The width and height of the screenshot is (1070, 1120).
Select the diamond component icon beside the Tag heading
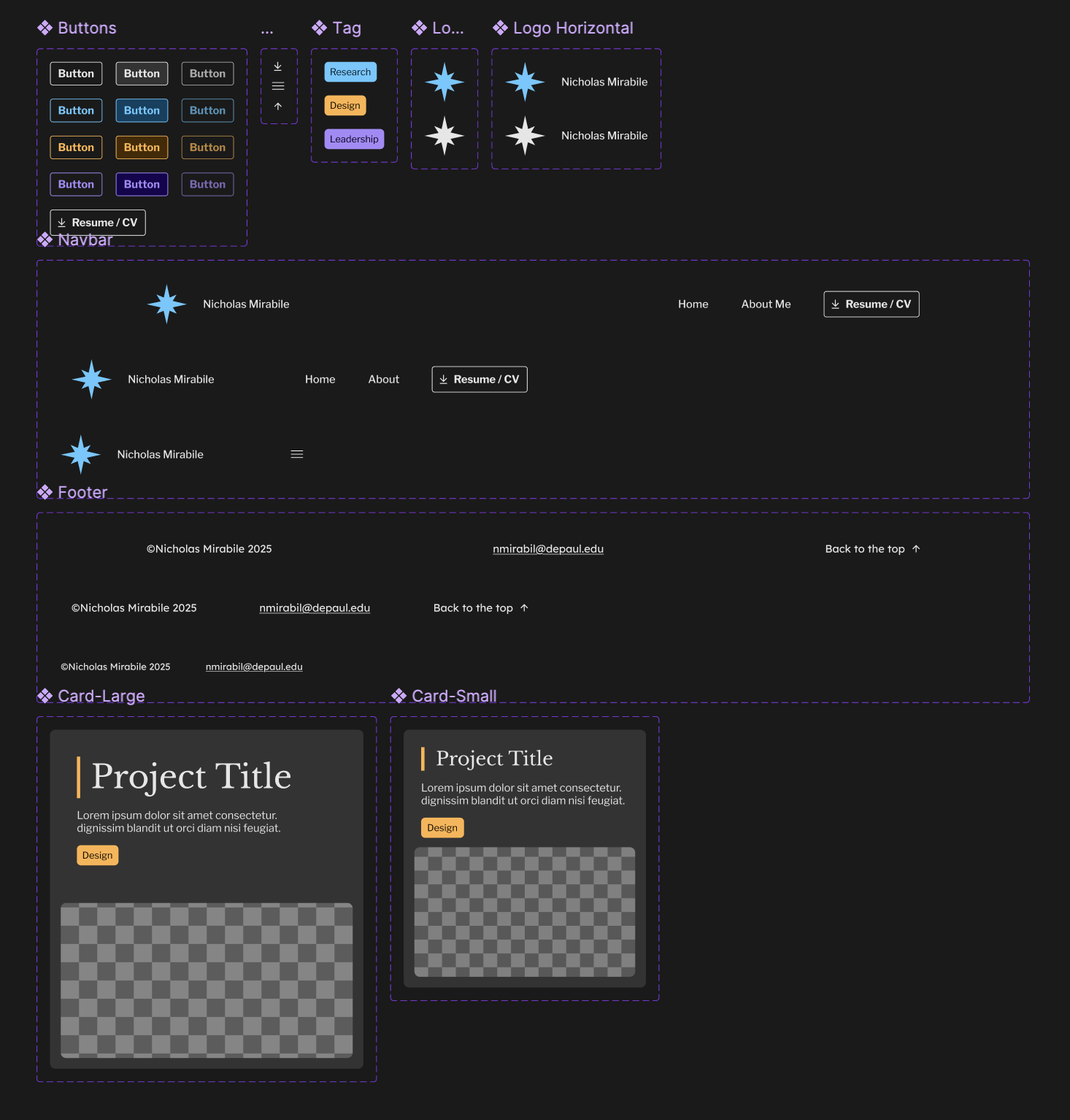tap(318, 28)
